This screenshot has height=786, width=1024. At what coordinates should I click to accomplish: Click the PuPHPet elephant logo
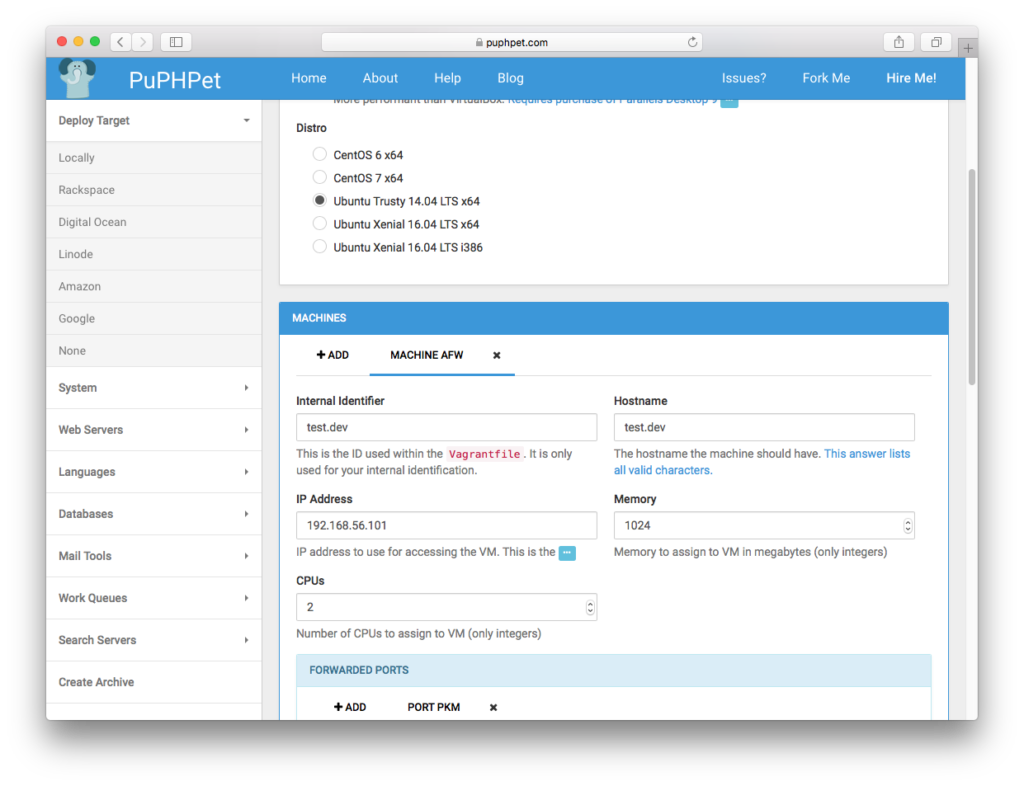click(77, 78)
